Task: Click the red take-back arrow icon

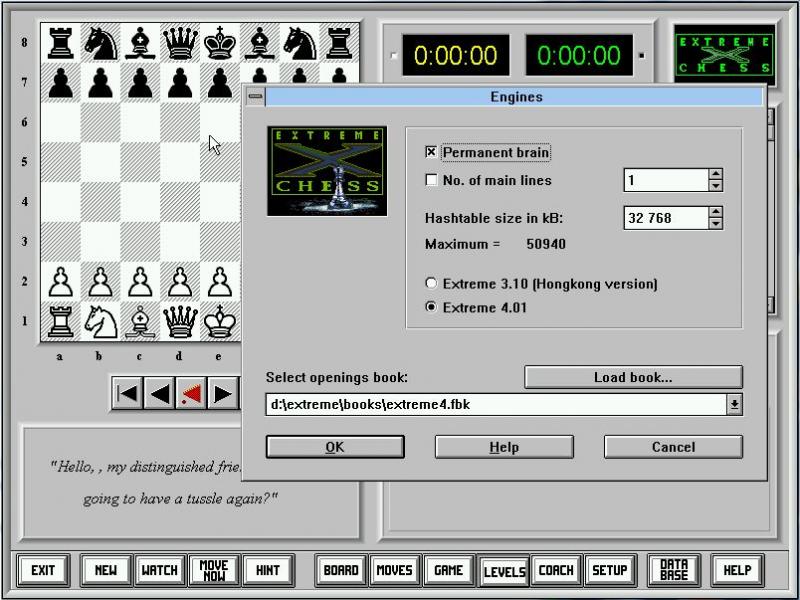Action: (191, 394)
